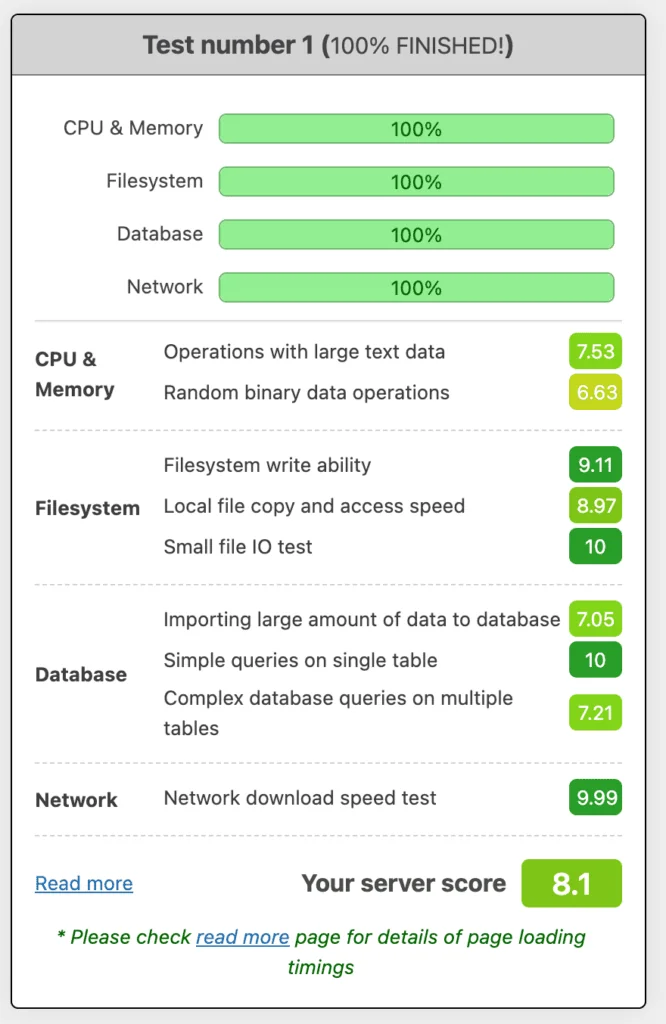Click the Network download speed test row

tap(300, 797)
